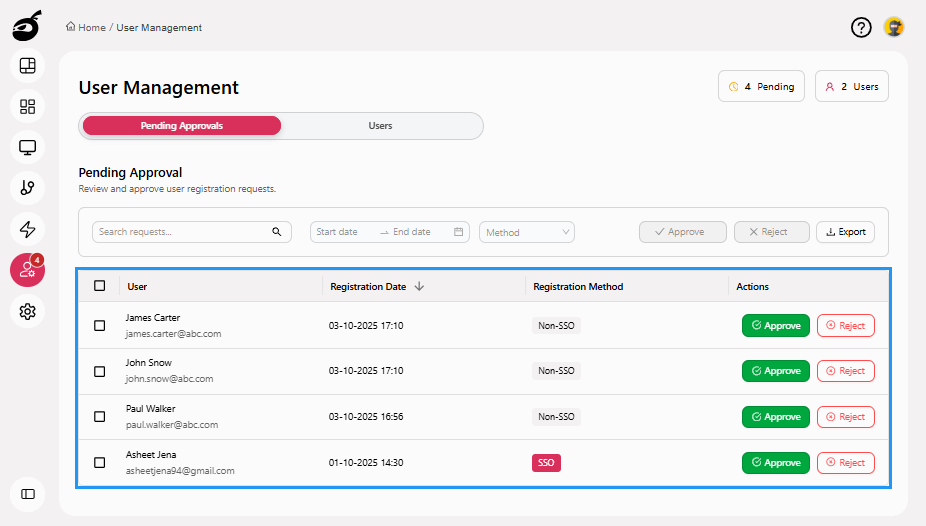Click the bulk Reject toolbar button
926x526 pixels.
click(x=771, y=232)
